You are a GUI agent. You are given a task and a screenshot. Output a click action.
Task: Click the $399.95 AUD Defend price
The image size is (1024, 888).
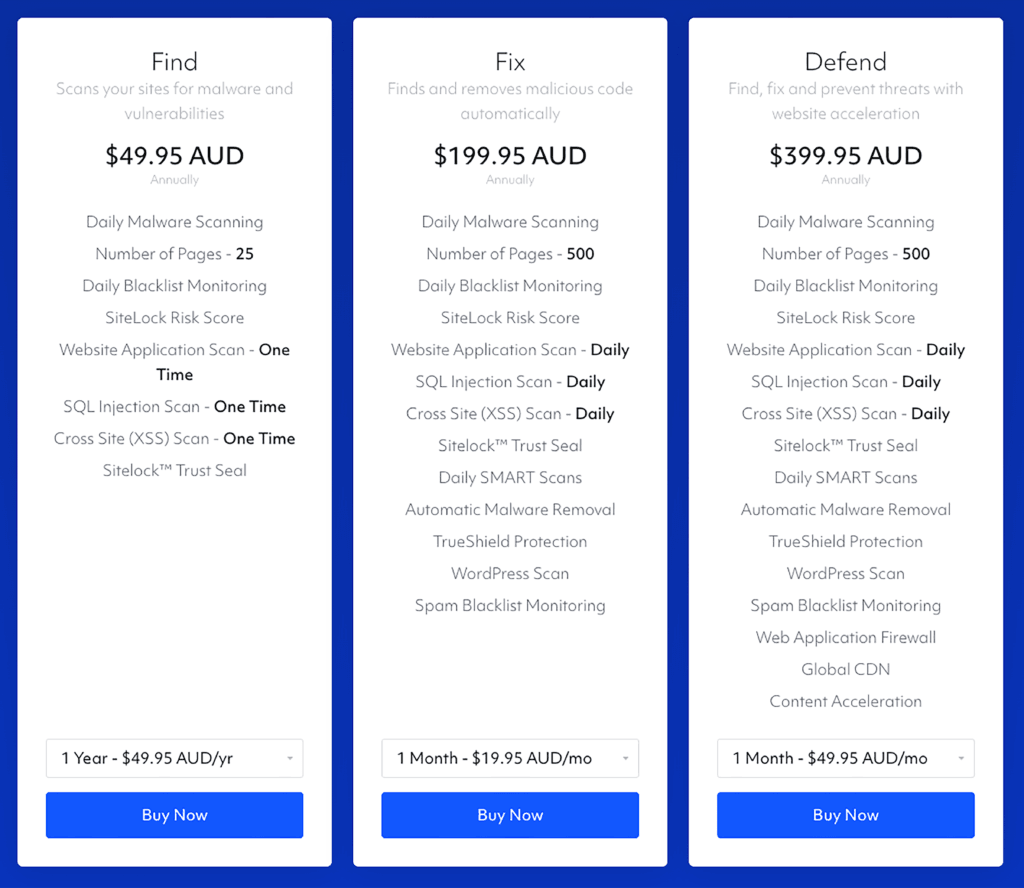click(x=845, y=156)
